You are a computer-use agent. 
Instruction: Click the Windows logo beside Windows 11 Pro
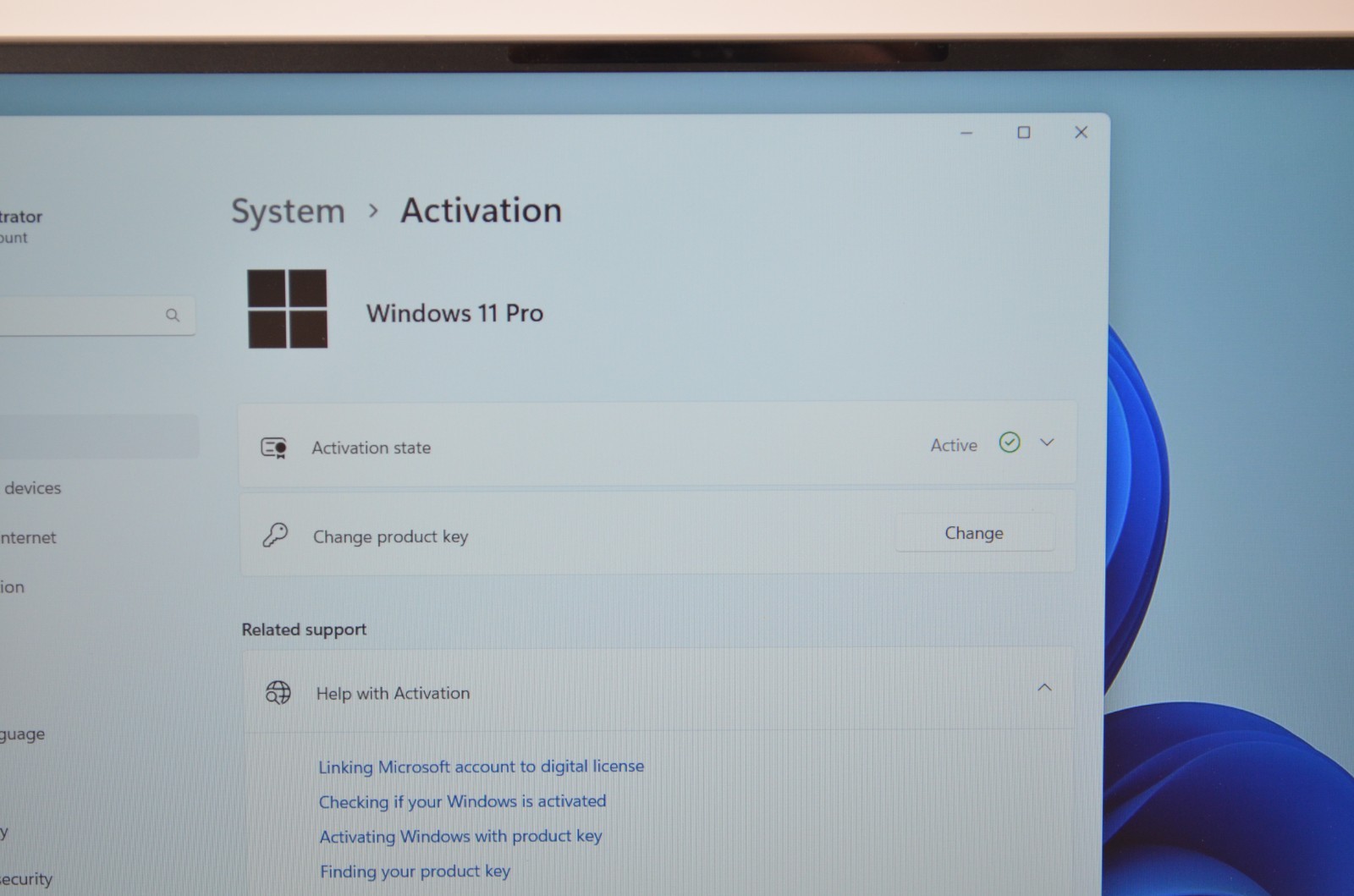(288, 309)
